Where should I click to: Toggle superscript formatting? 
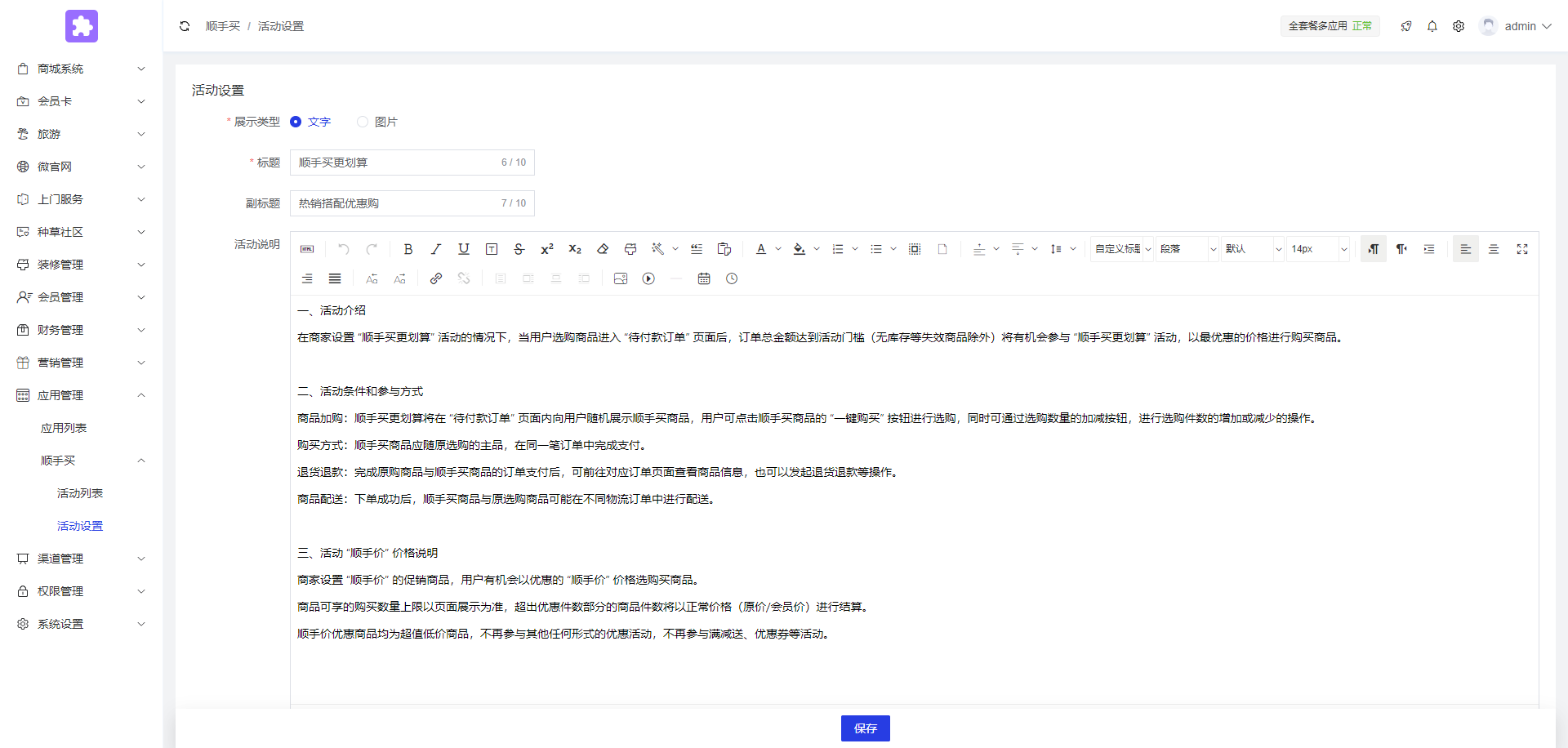pos(546,249)
